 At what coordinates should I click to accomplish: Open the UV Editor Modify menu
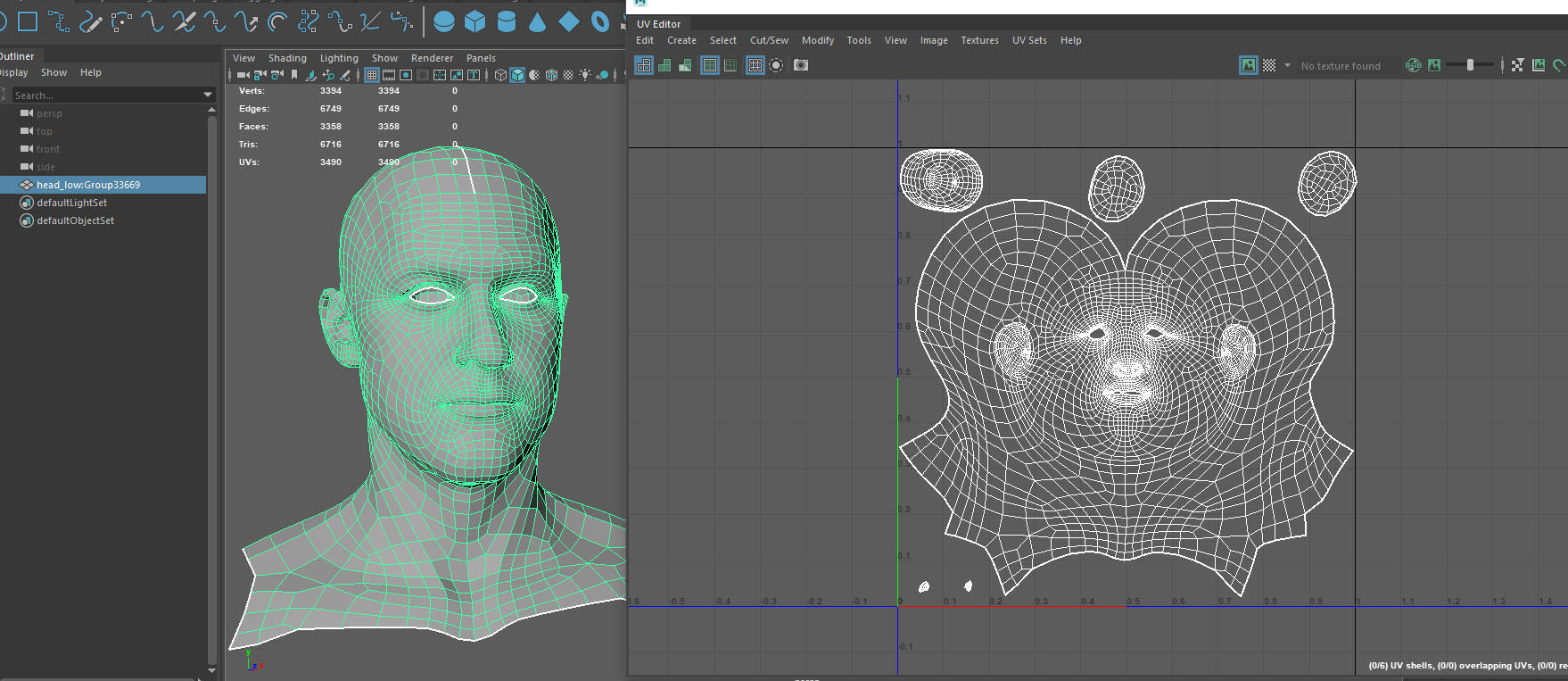point(818,40)
